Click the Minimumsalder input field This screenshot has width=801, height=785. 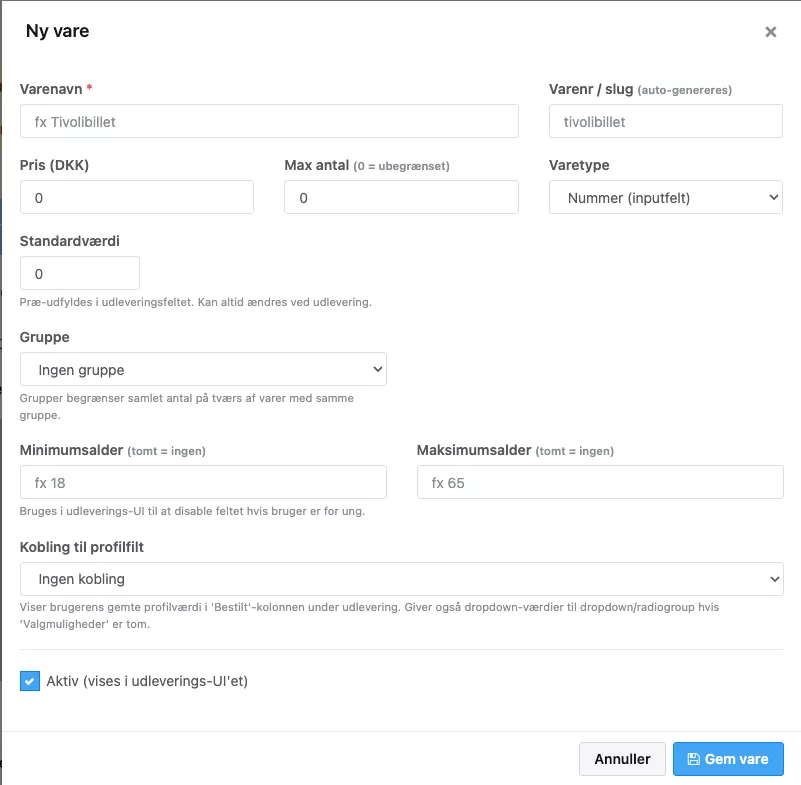pyautogui.click(x=203, y=482)
